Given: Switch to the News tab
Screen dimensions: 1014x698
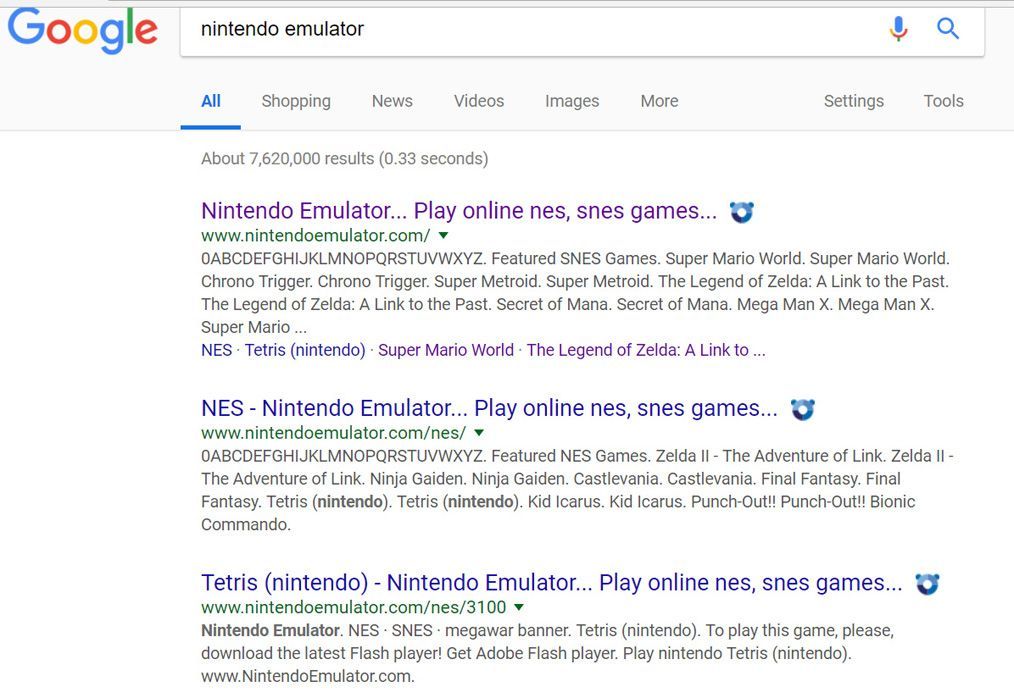Looking at the screenshot, I should pos(392,101).
